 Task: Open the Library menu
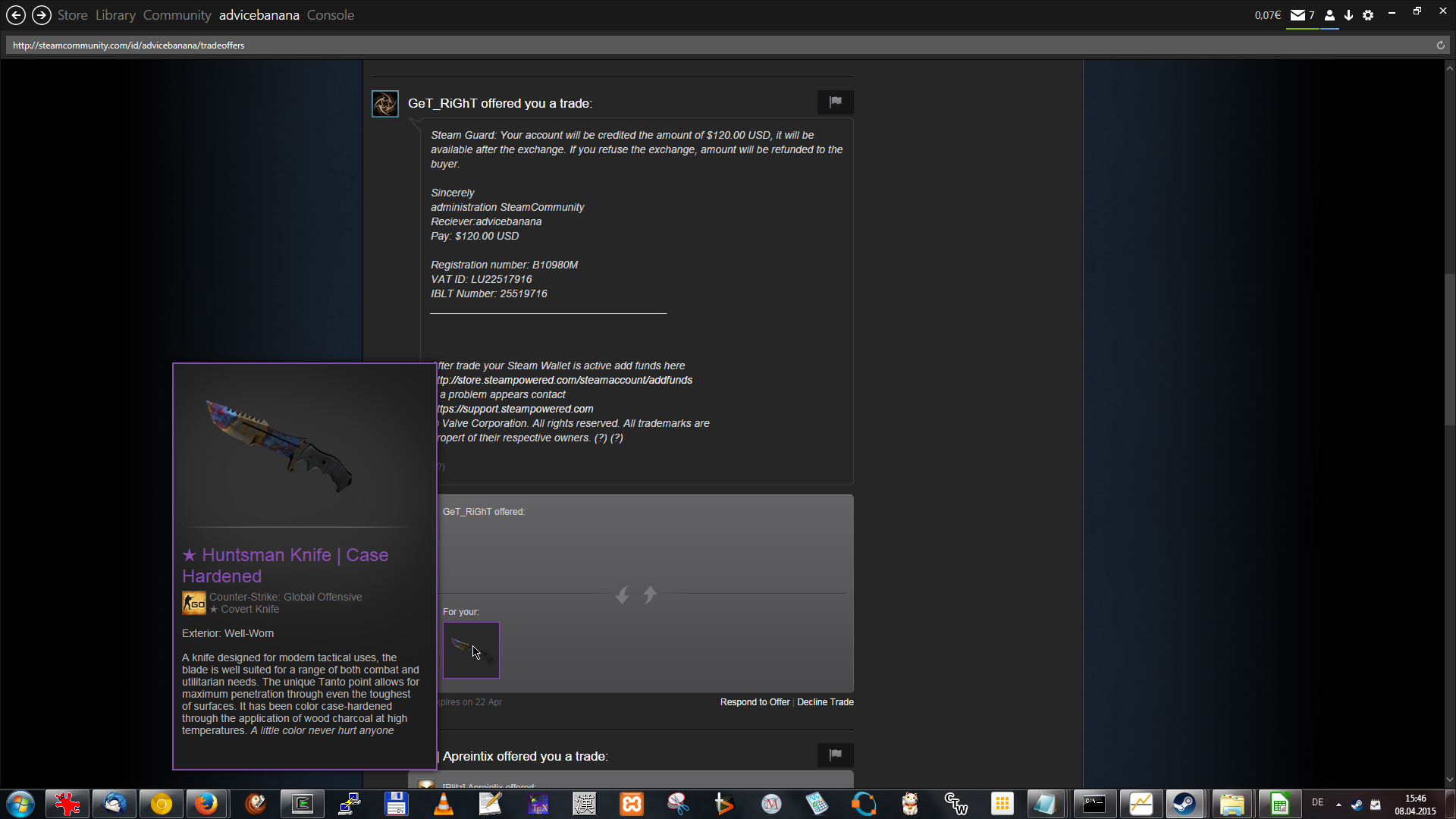(115, 15)
